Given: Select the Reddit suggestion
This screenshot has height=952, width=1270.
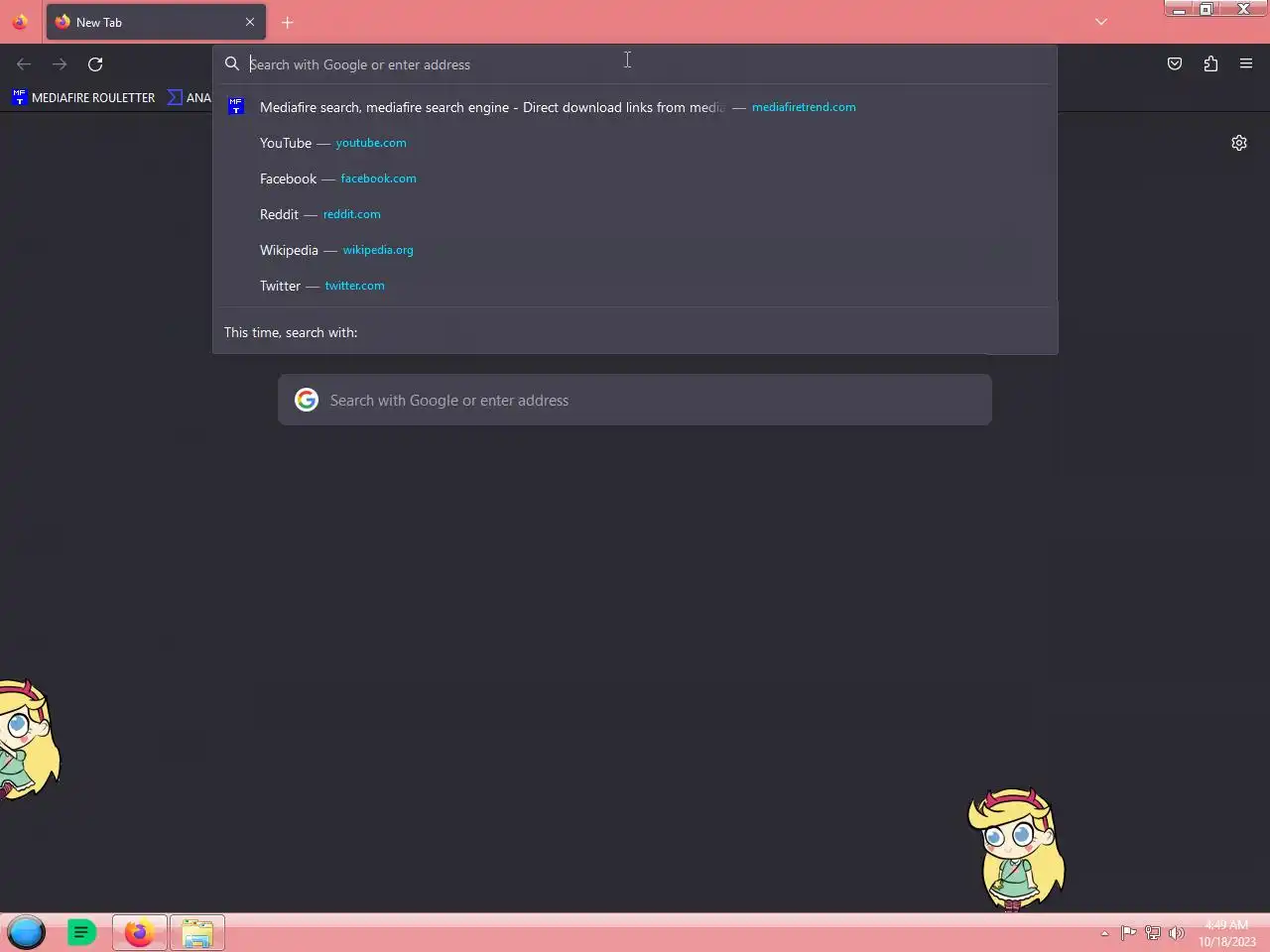Looking at the screenshot, I should click(635, 214).
